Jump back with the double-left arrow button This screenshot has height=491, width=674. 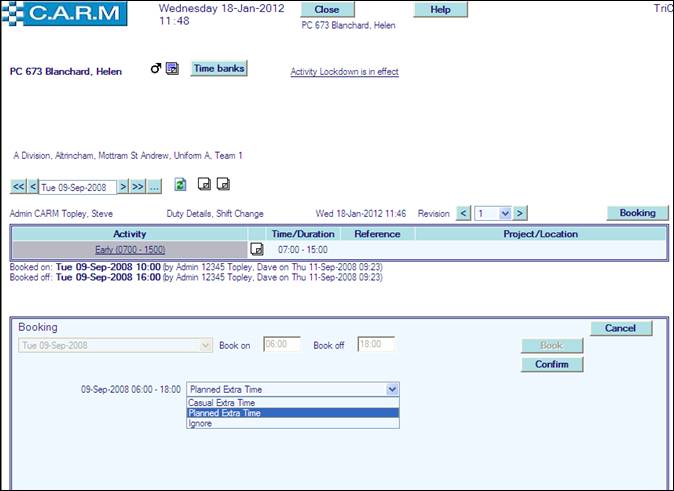(18, 186)
